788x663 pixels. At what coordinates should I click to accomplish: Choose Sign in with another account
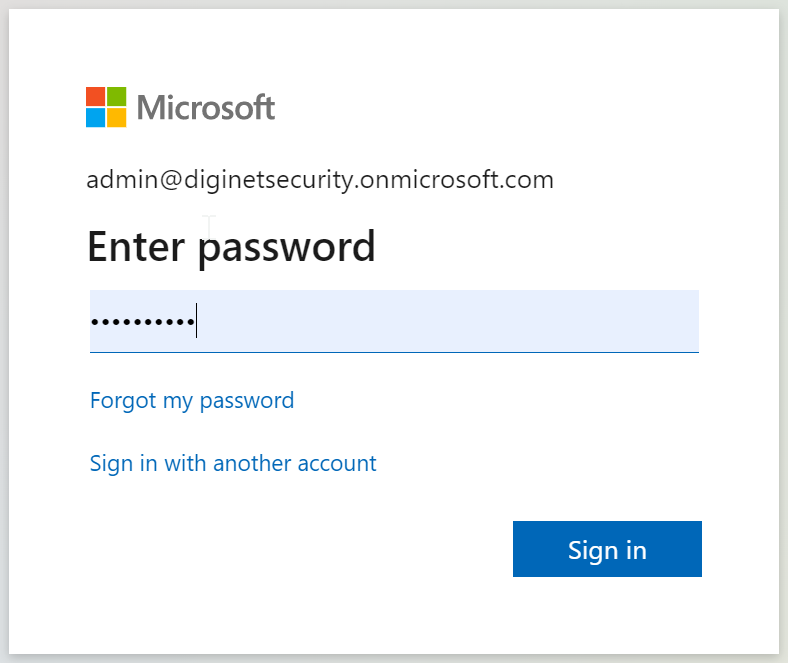click(233, 463)
